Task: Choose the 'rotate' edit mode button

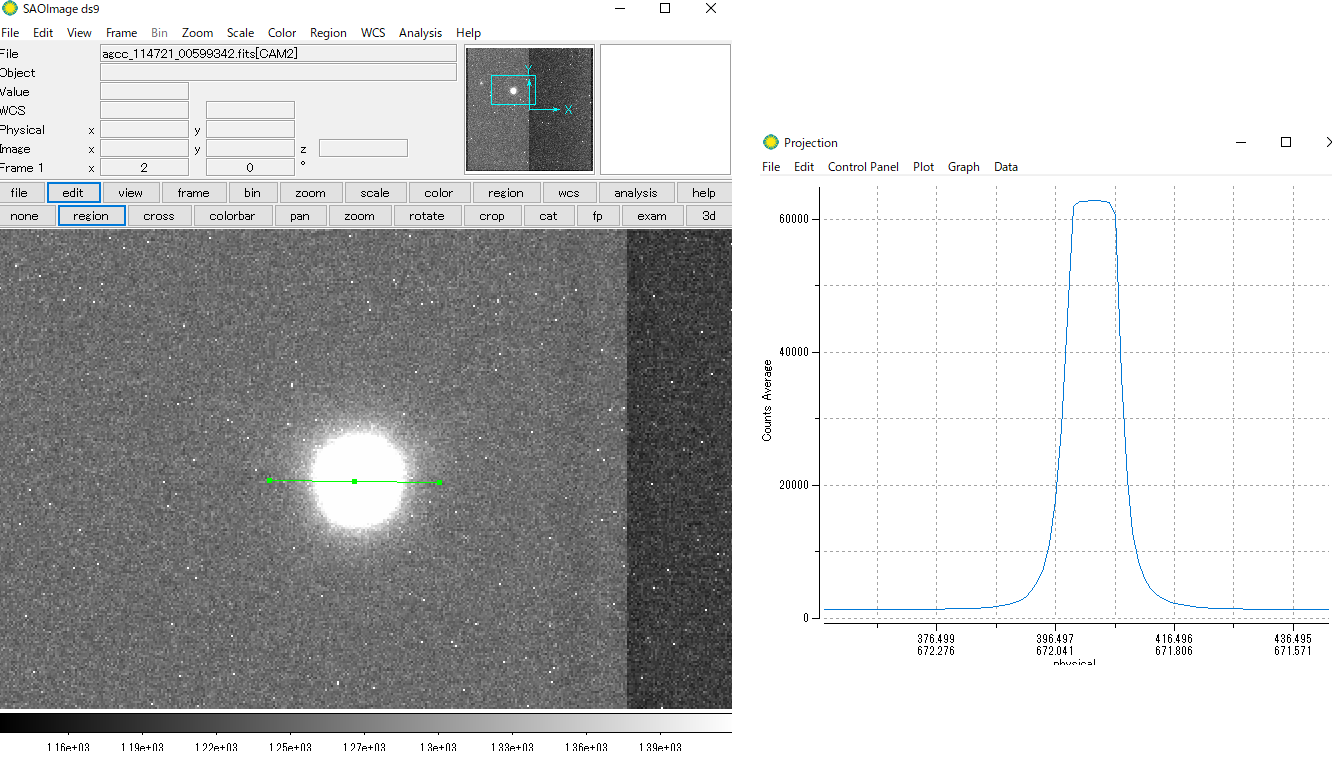Action: 426,216
